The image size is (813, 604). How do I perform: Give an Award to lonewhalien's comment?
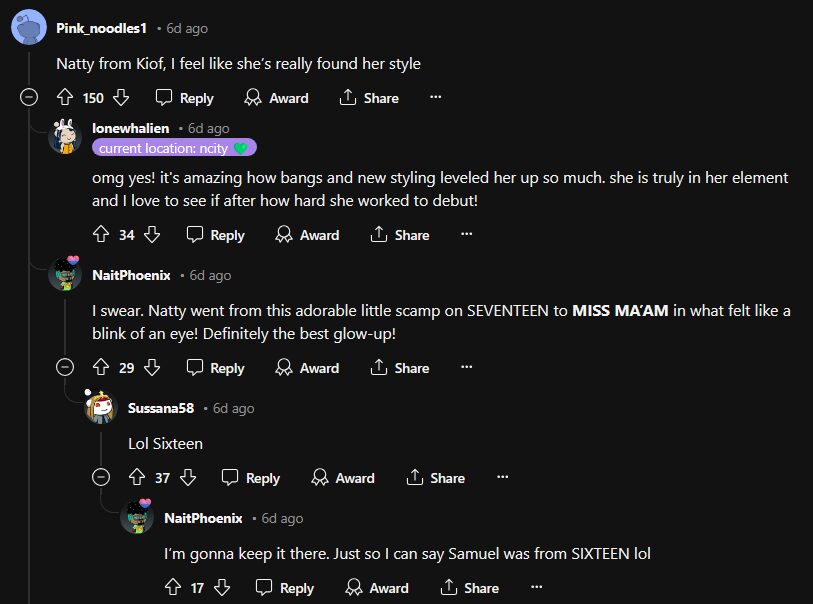(307, 235)
